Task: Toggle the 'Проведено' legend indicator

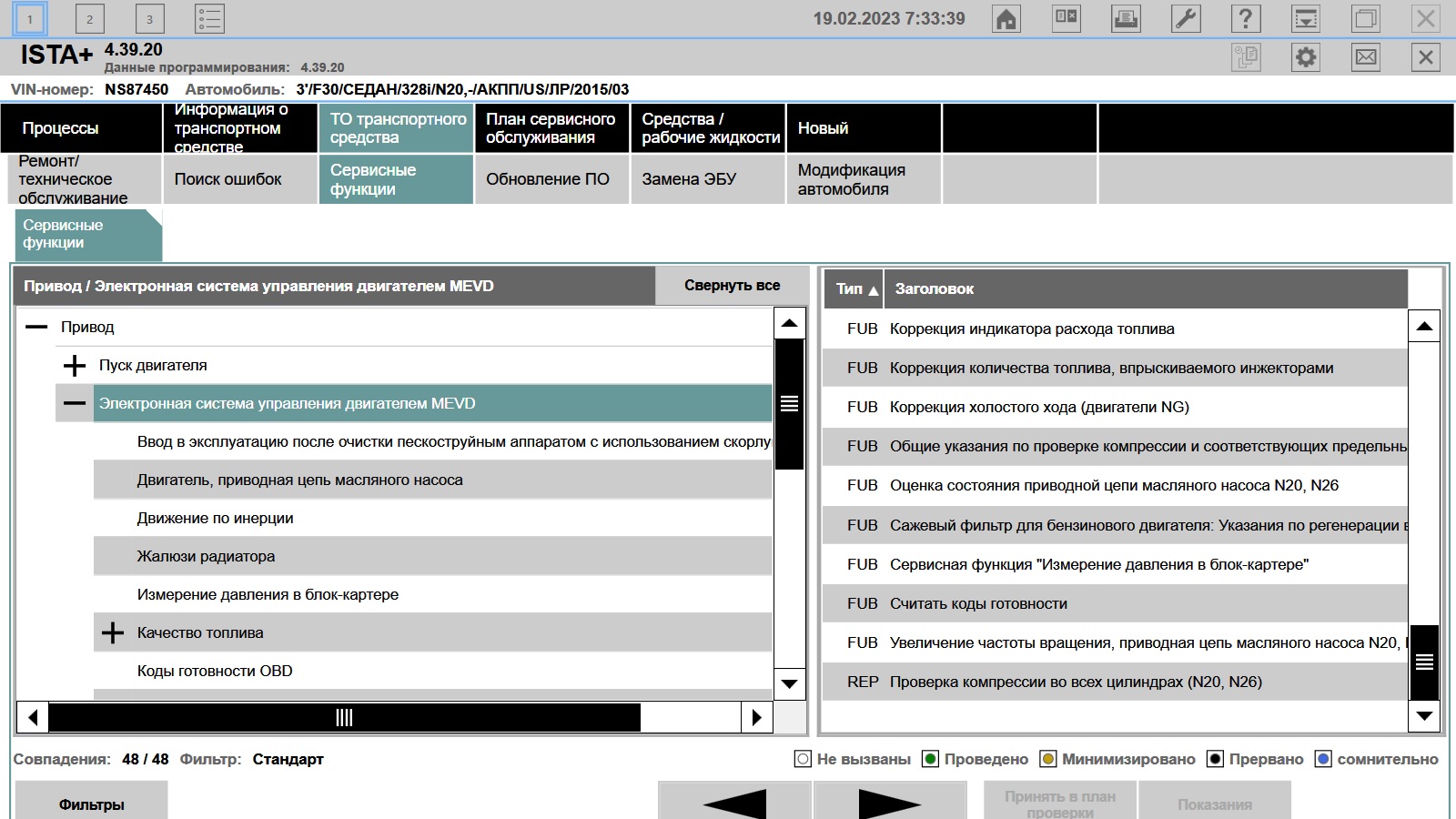Action: [930, 759]
